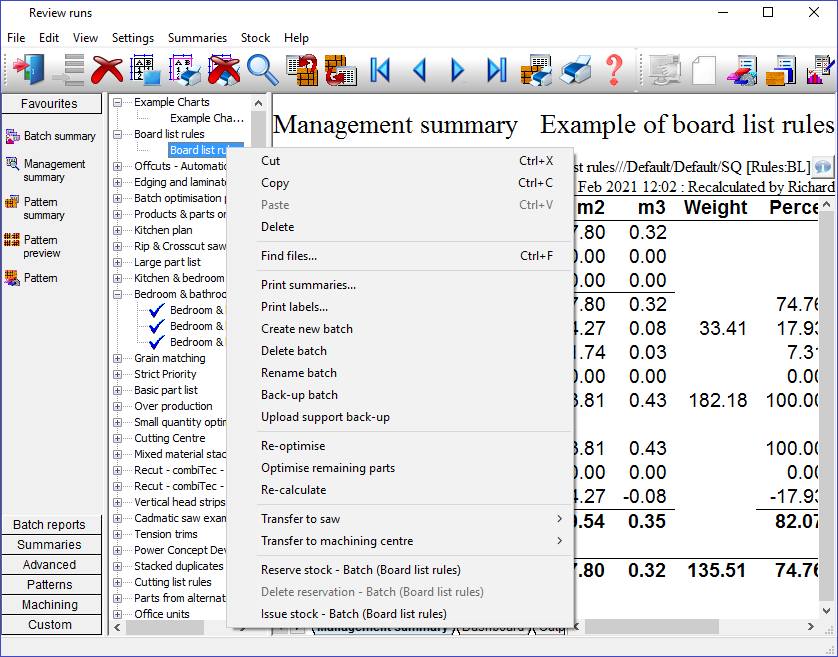Open Pattern preview in Favourites
Viewport: 838px width, 657px height.
click(x=33, y=246)
